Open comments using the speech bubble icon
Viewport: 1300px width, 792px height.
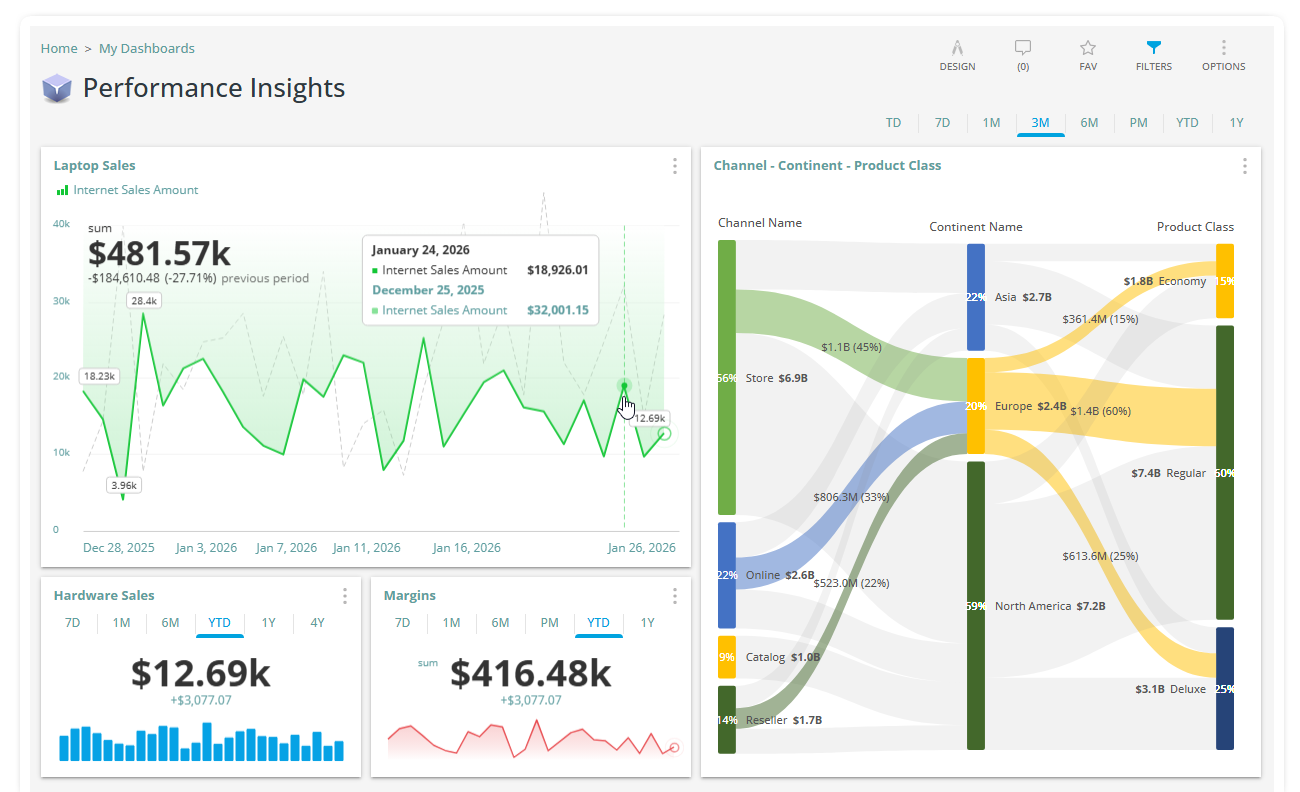(1022, 48)
